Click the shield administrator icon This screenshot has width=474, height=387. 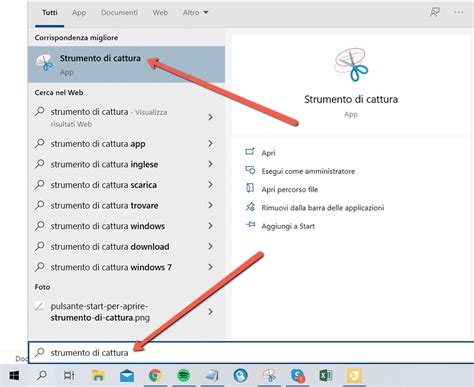pyautogui.click(x=250, y=170)
